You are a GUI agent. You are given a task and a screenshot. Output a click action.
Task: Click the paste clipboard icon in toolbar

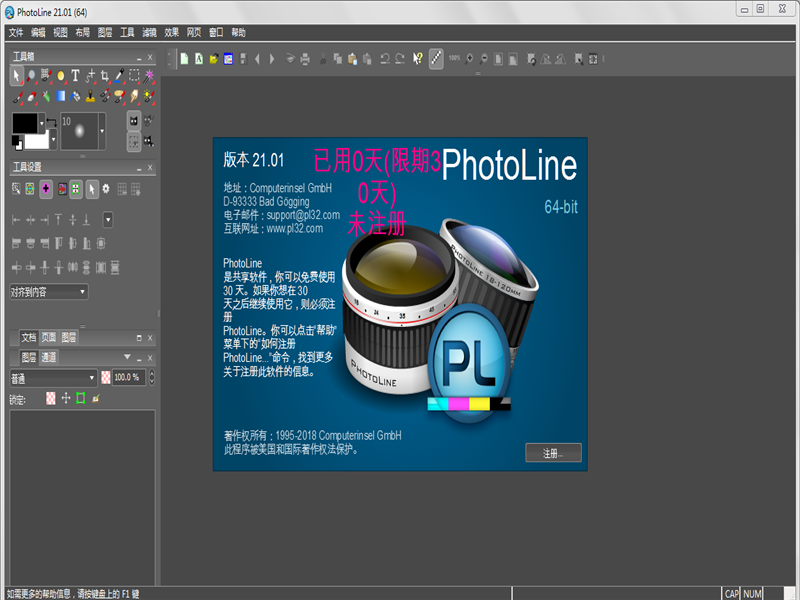352,59
